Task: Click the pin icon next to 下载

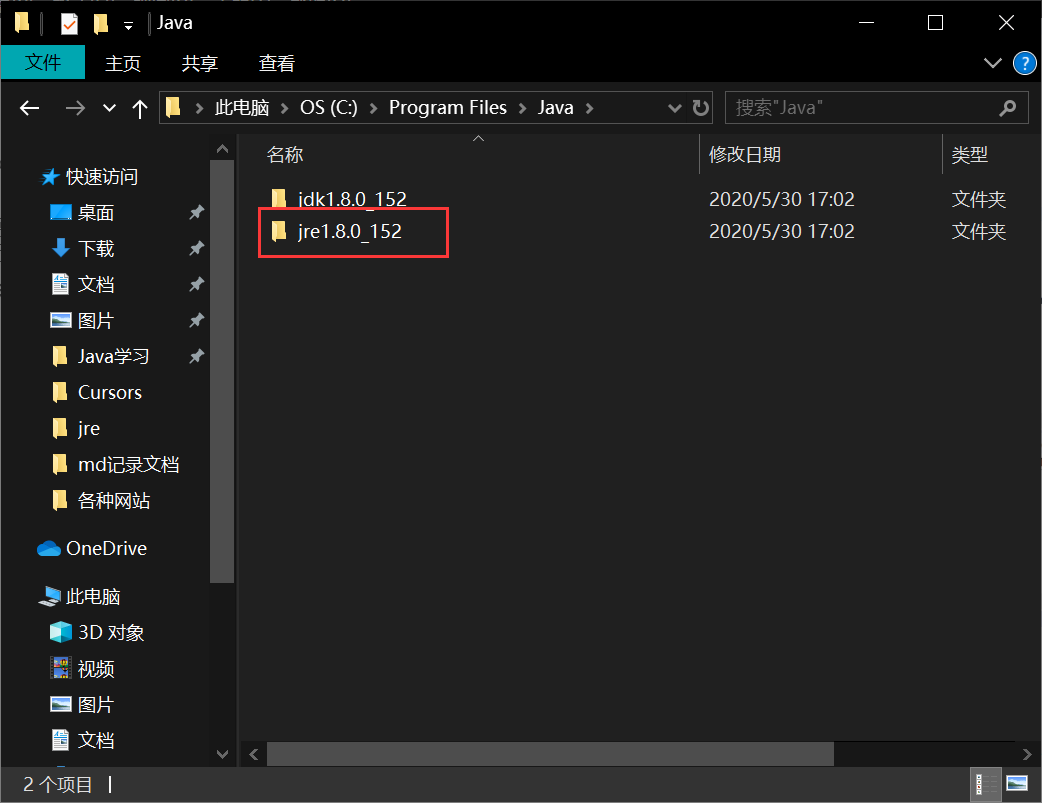Action: click(x=196, y=249)
